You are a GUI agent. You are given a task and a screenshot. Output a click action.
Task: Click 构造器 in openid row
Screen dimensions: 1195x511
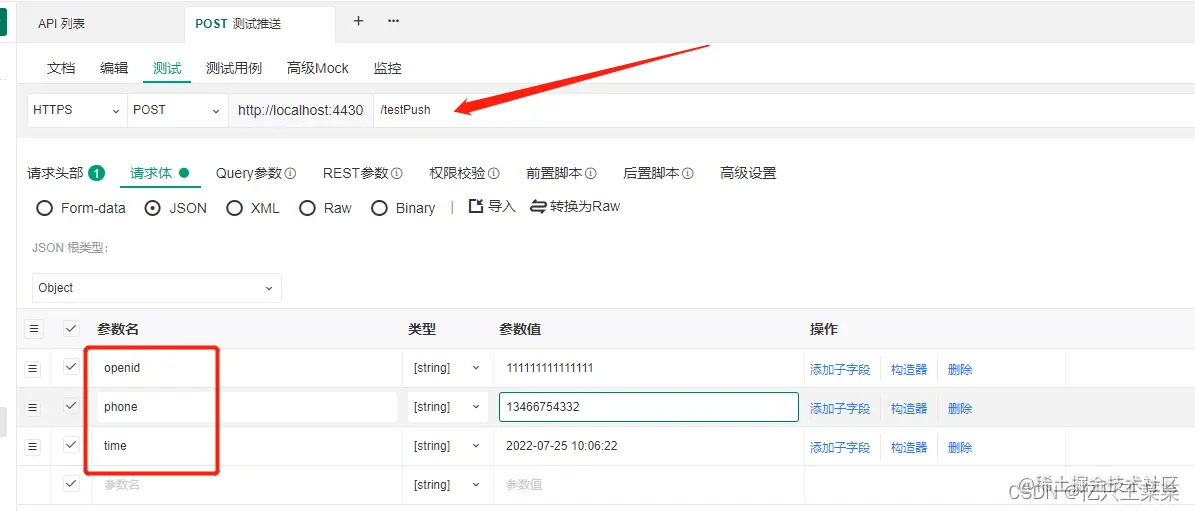tap(909, 369)
